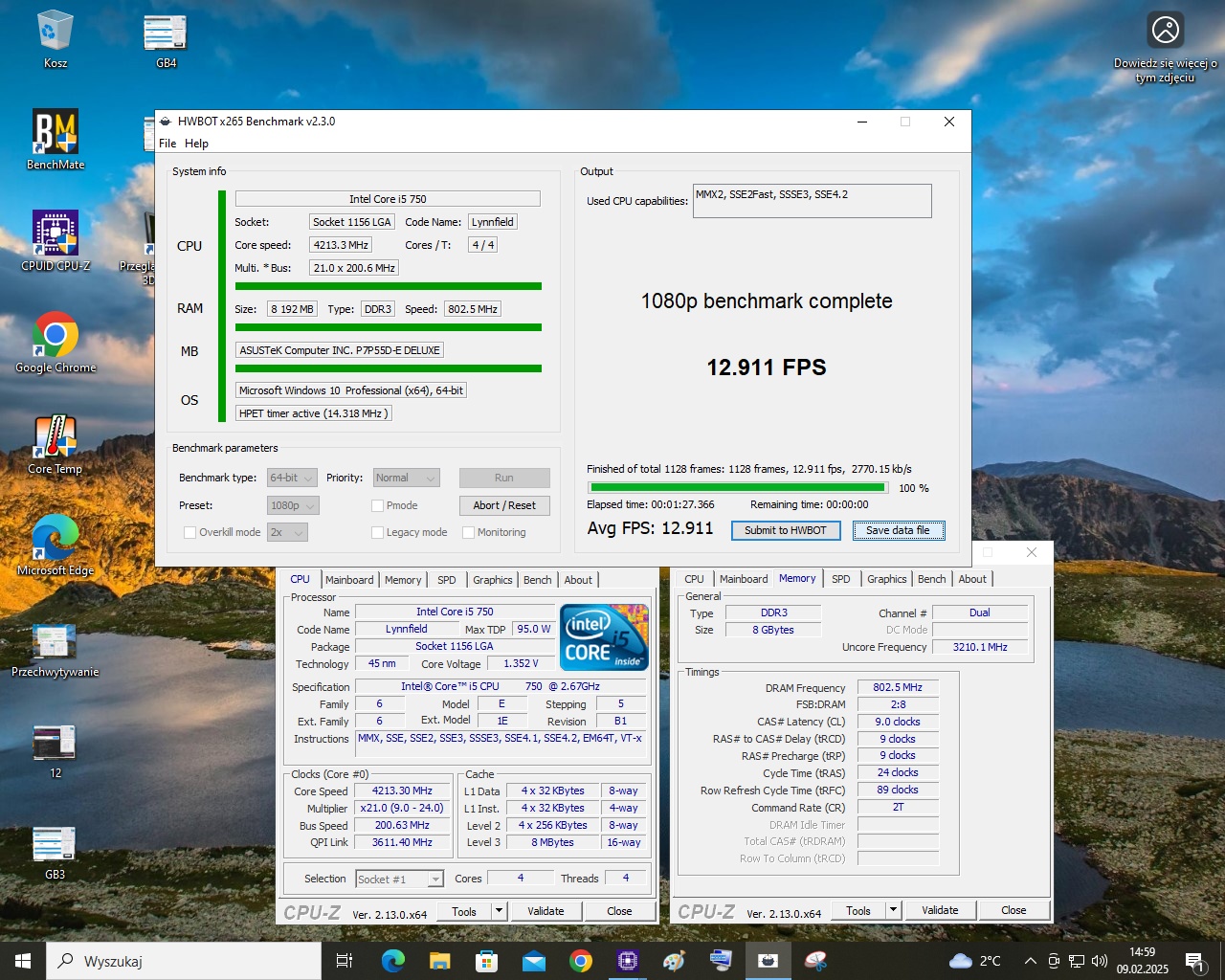The width and height of the screenshot is (1225, 980).
Task: Open the Core Temp desktop shortcut
Action: coord(56,444)
